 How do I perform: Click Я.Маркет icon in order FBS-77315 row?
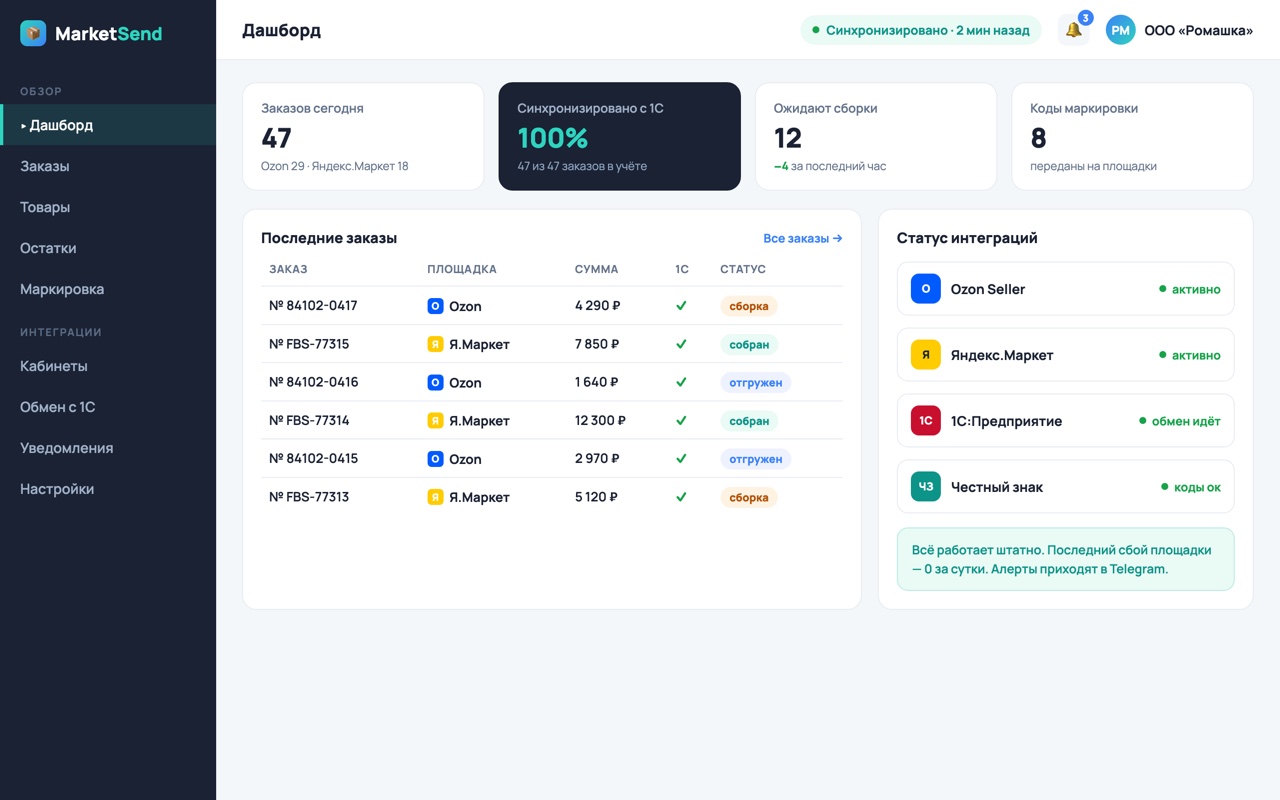(x=435, y=344)
